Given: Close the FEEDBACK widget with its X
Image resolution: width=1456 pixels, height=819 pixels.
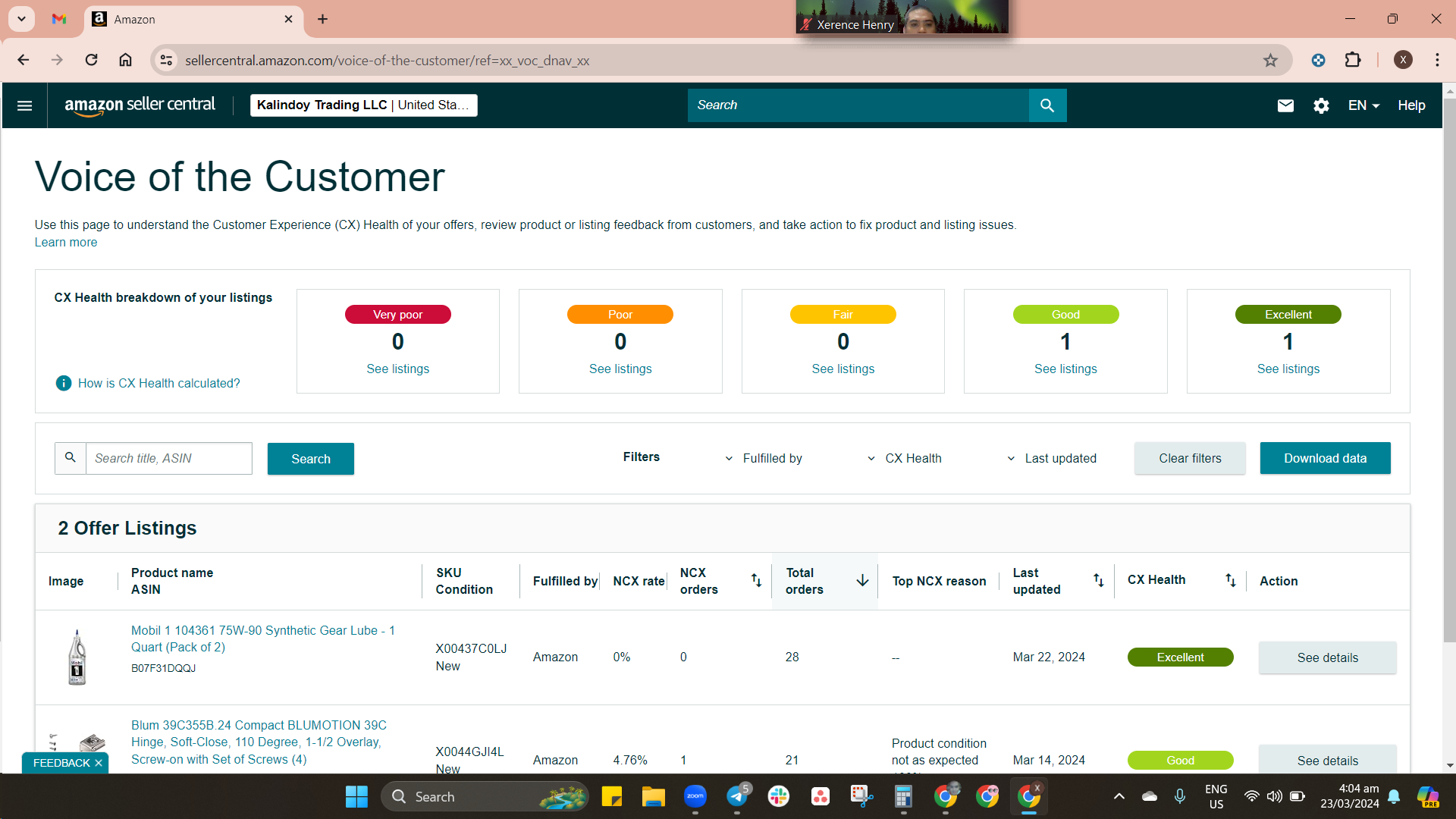Looking at the screenshot, I should click(99, 763).
